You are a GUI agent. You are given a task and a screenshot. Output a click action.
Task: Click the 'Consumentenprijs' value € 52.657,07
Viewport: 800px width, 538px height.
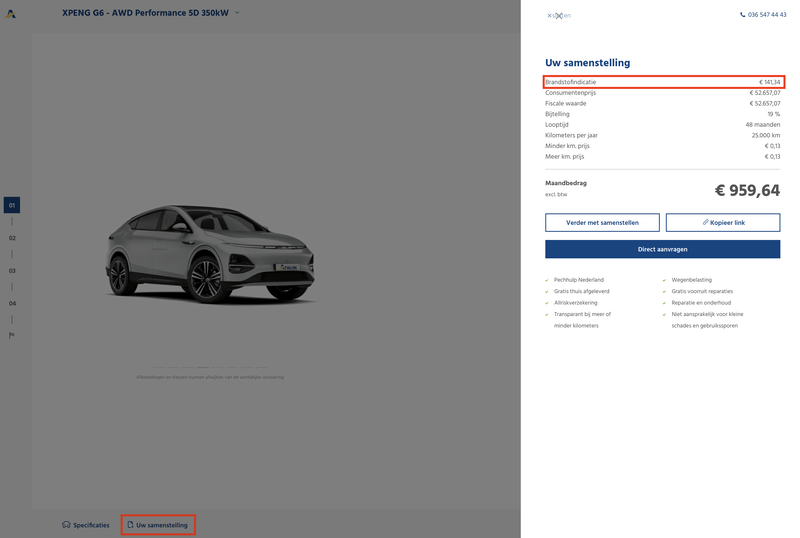click(765, 93)
